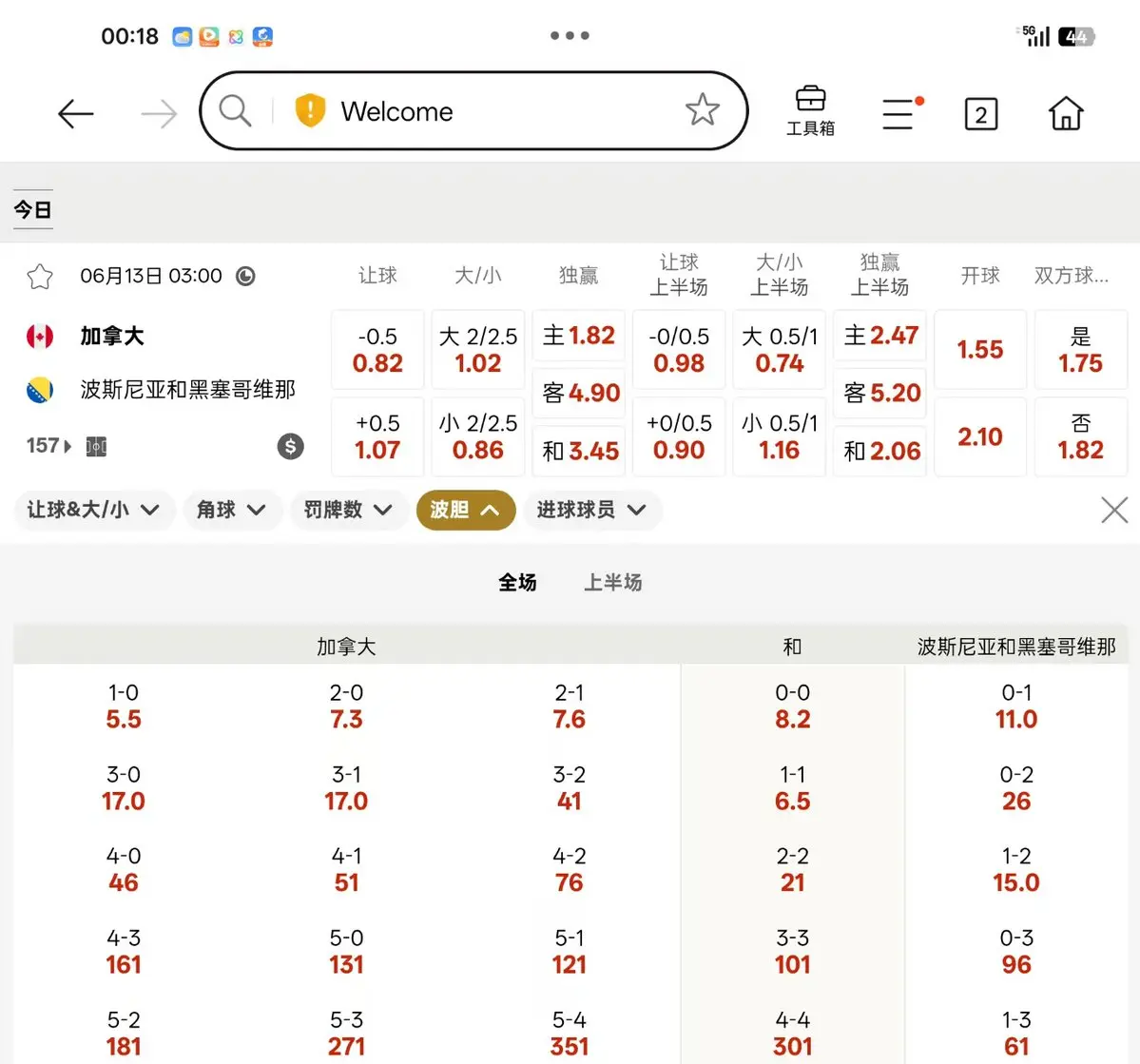Pick correct score 3-0 at 17.0
The image size is (1140, 1064).
tap(124, 787)
